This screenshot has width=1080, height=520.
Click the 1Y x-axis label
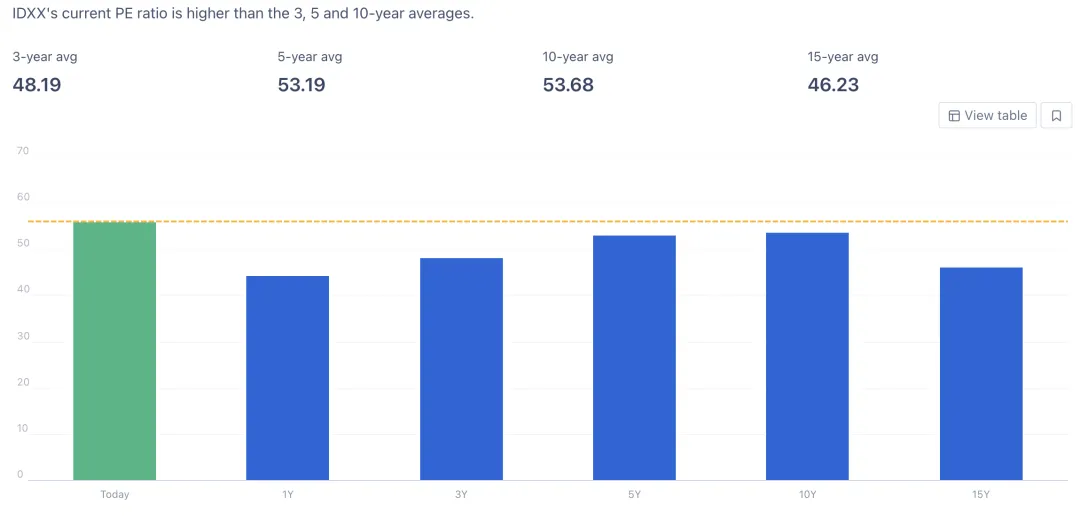pos(288,494)
